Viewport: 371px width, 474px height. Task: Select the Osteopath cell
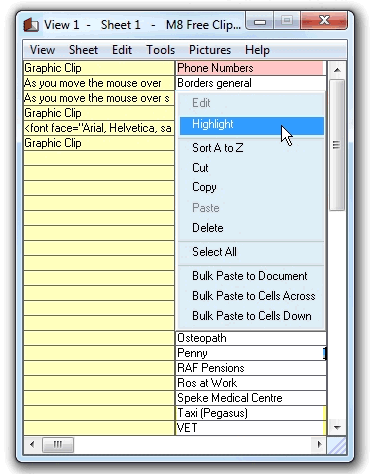[250, 338]
